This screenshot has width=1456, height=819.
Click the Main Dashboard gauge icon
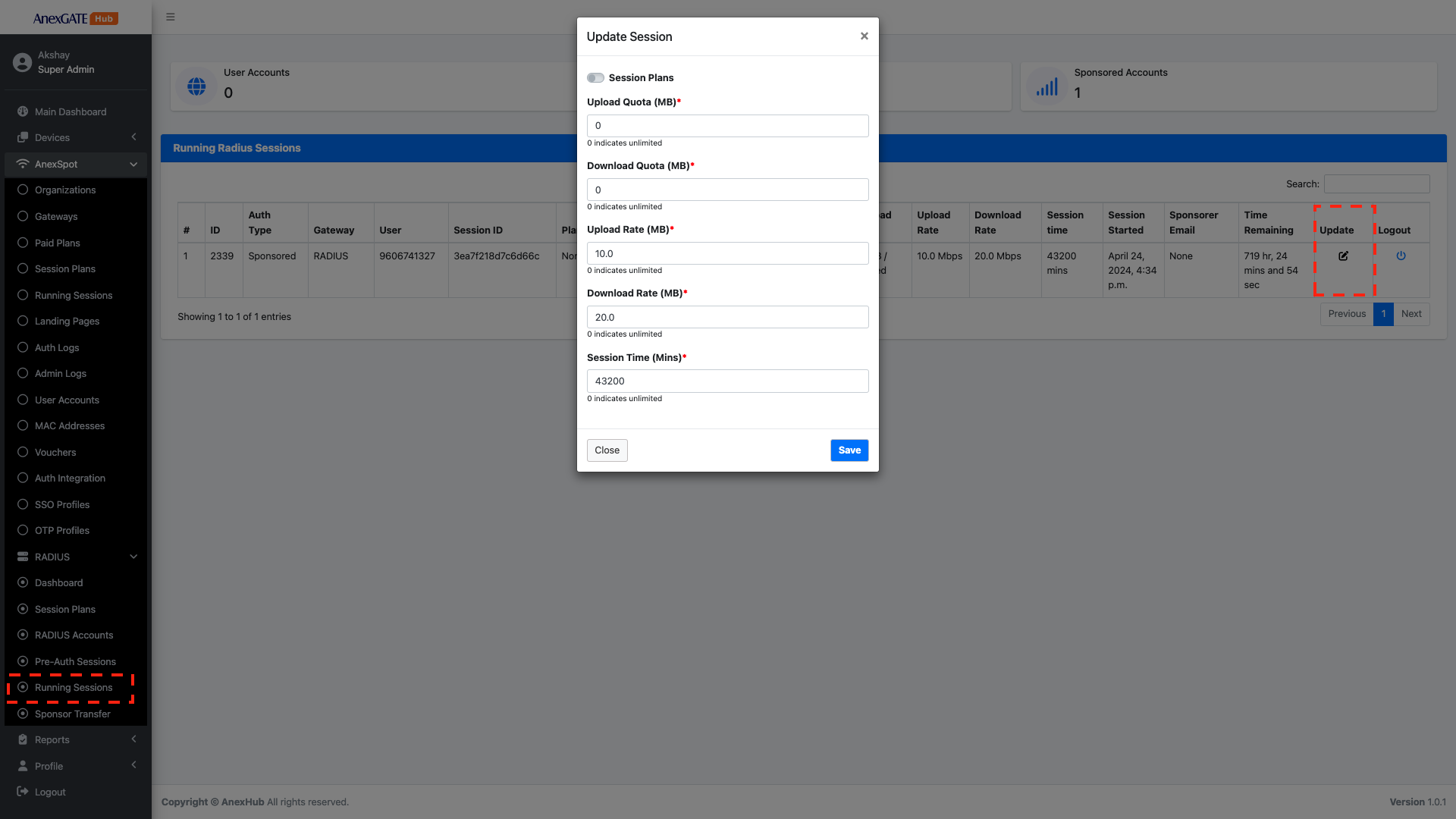(x=23, y=111)
